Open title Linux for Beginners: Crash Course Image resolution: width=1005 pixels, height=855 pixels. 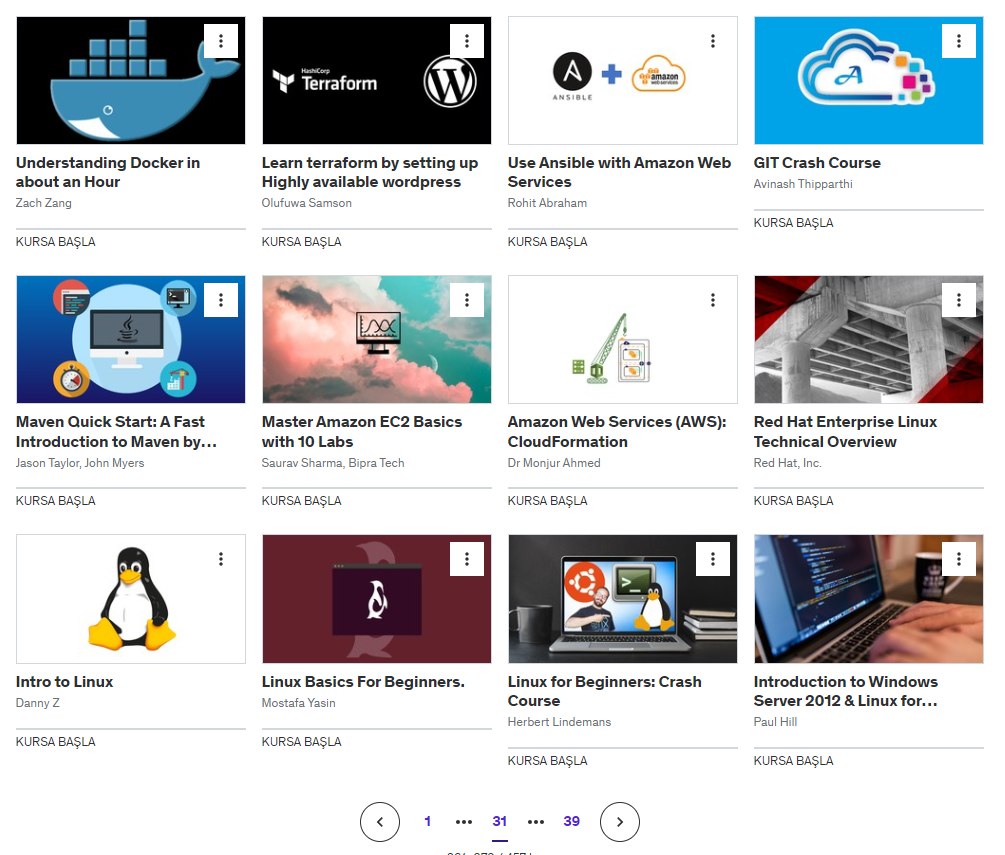pyautogui.click(x=604, y=691)
